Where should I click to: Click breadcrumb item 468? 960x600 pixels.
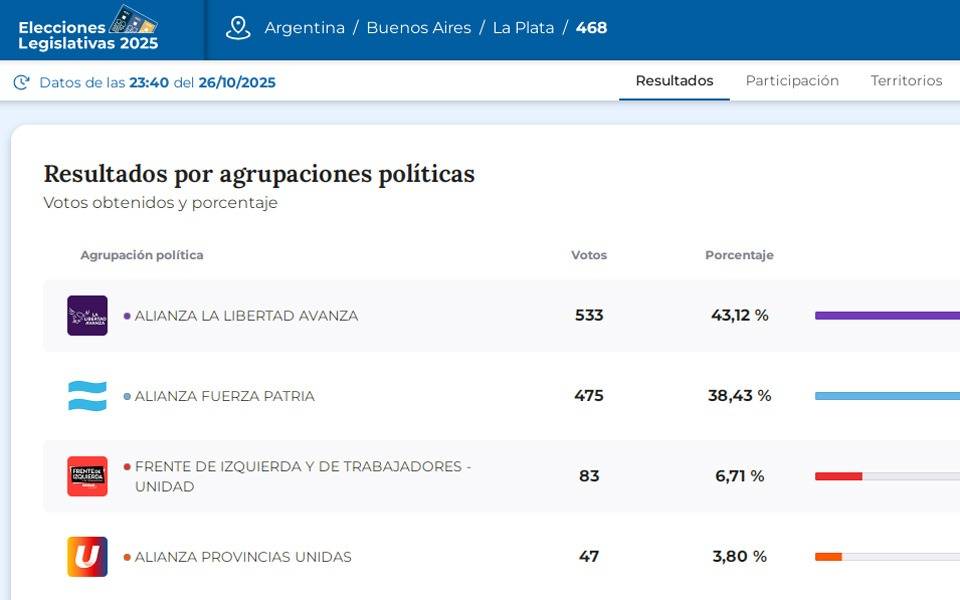591,28
